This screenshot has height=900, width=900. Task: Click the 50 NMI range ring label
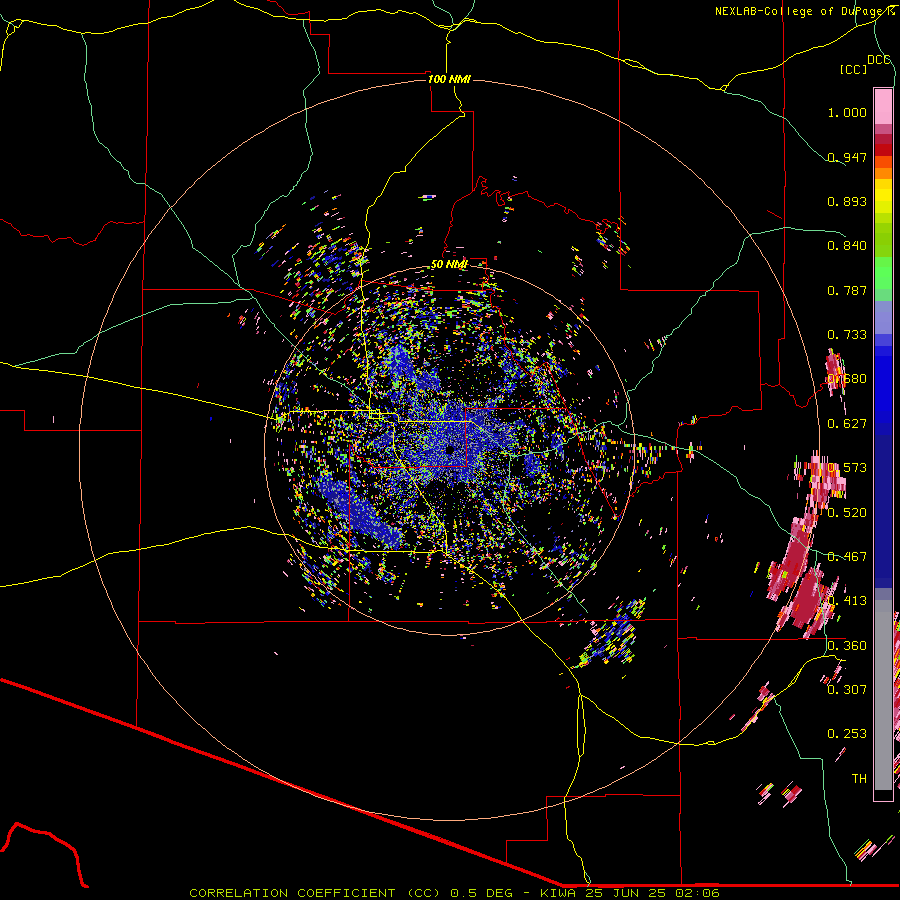(x=449, y=264)
